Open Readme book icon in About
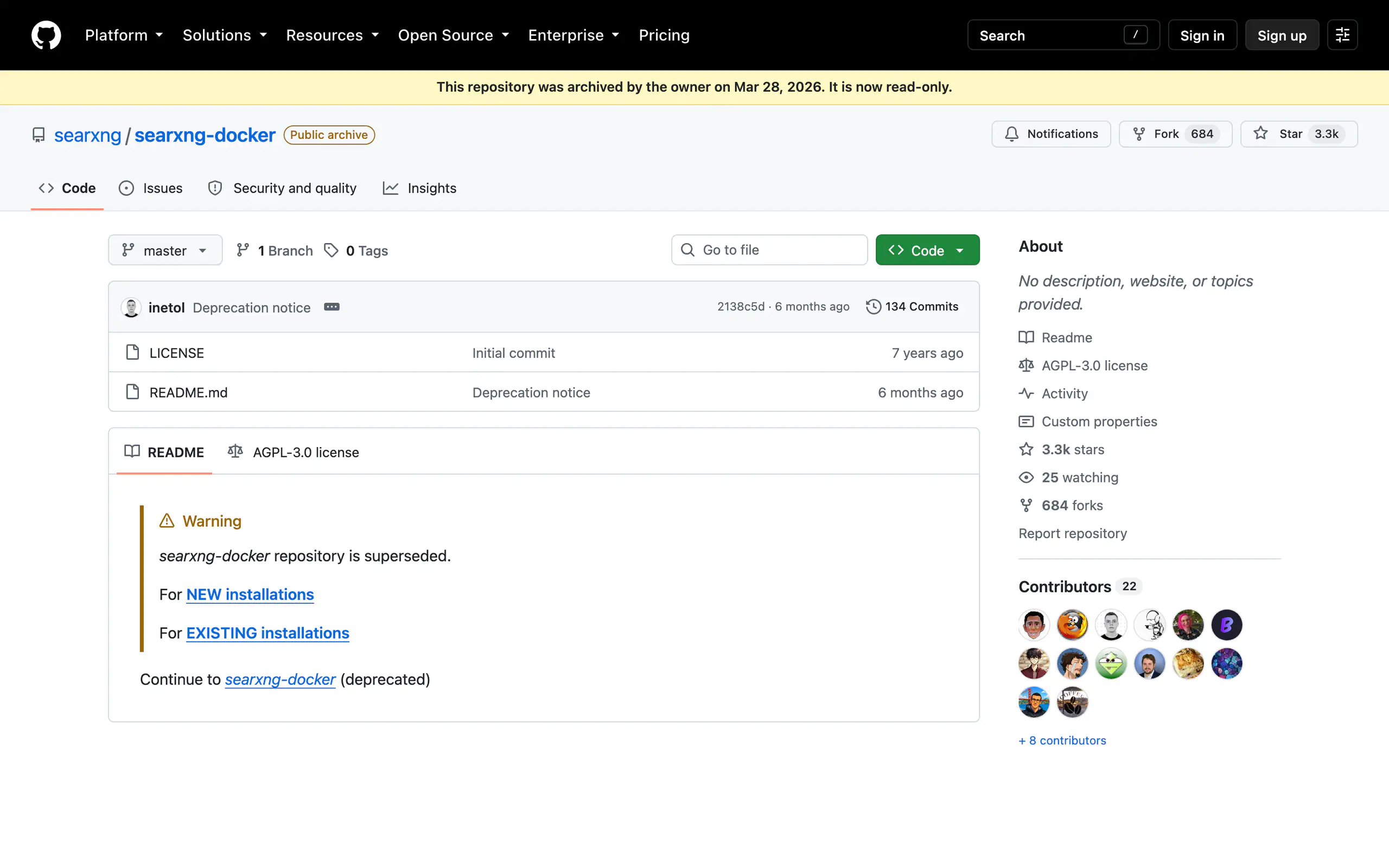1389x868 pixels. click(1025, 337)
